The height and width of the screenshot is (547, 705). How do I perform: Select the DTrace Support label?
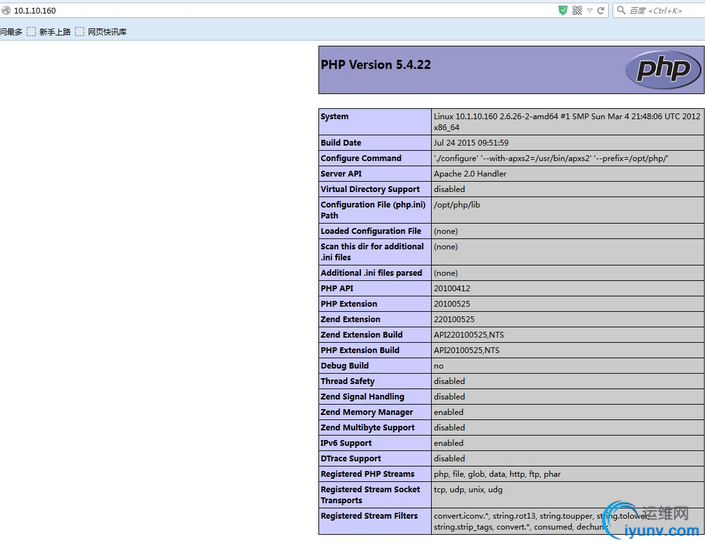[351, 458]
